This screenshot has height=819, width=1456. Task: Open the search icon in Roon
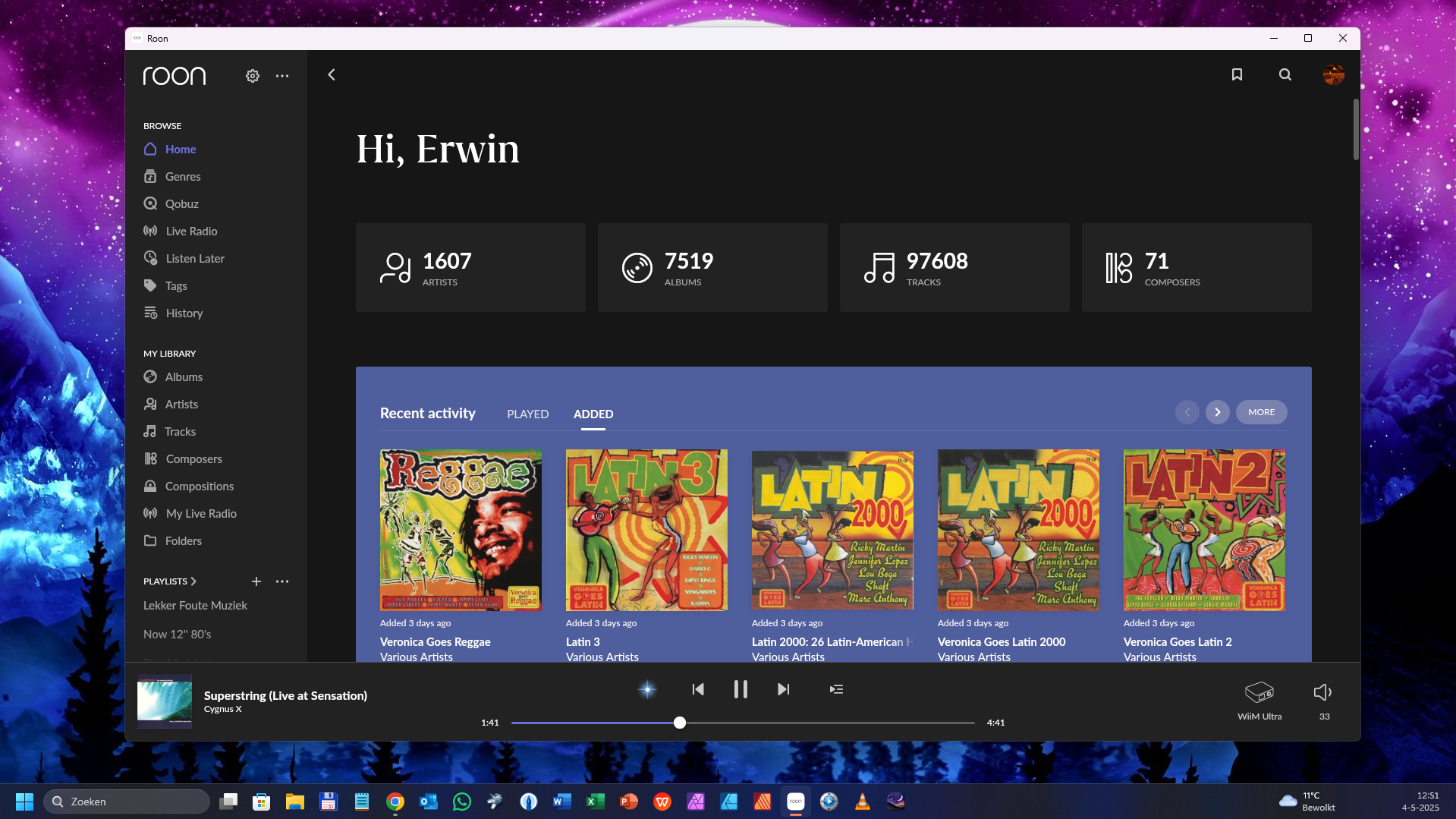tap(1285, 74)
